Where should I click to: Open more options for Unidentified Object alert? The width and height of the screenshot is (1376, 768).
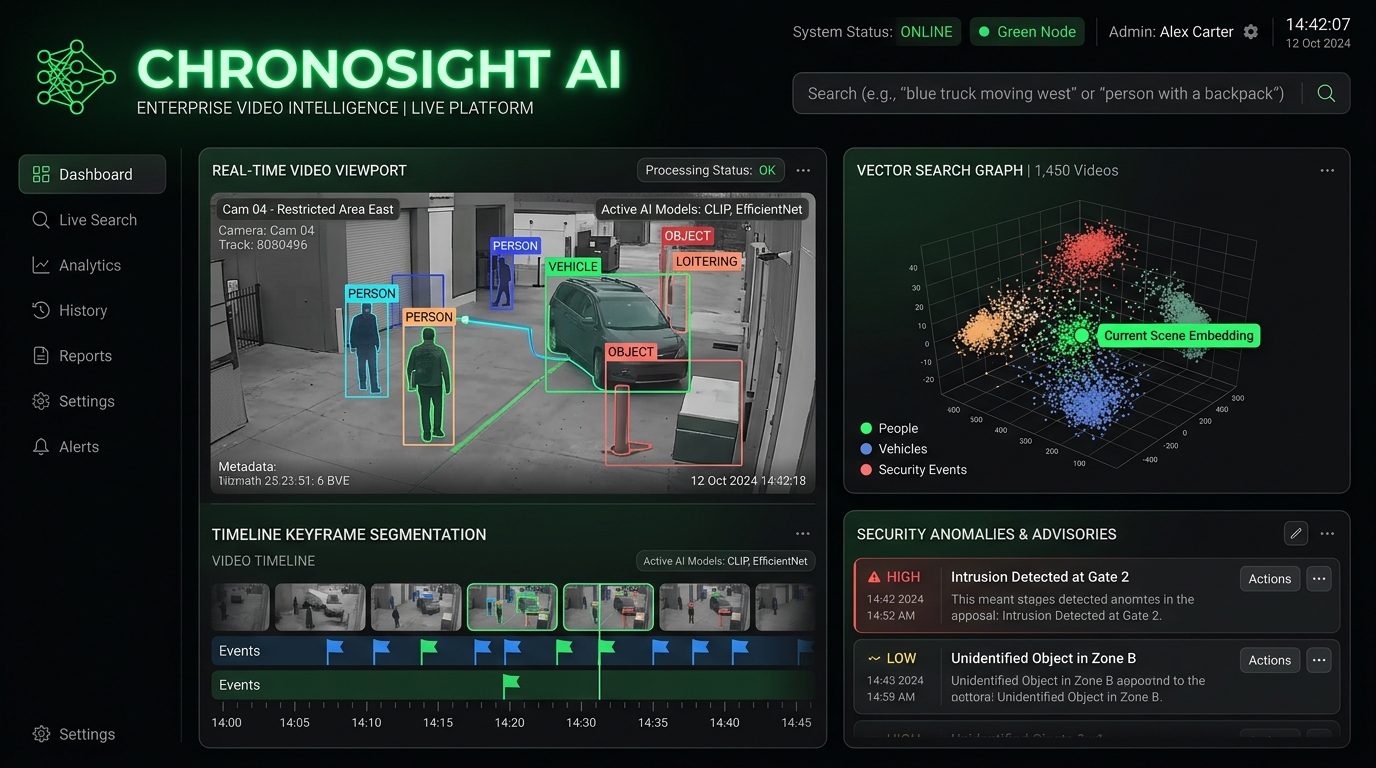tap(1319, 660)
